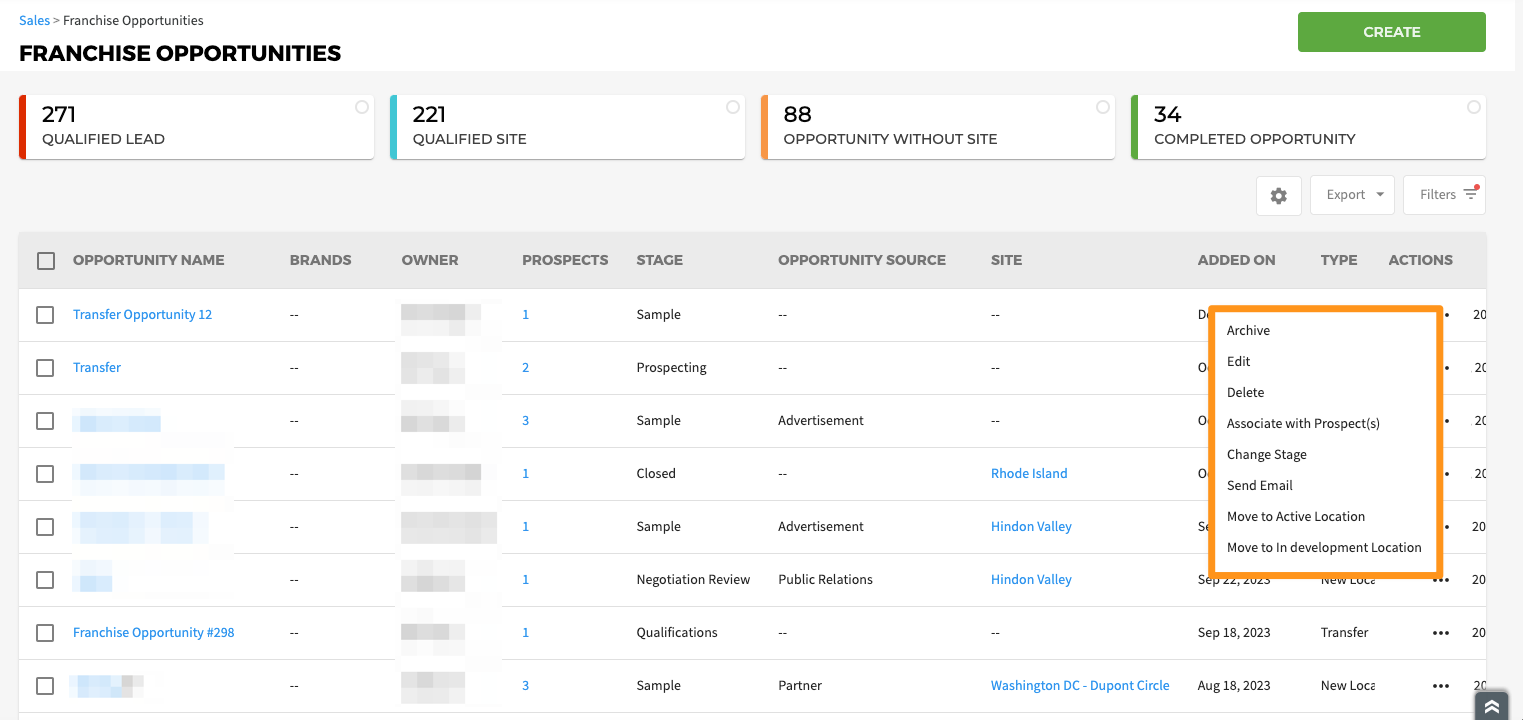This screenshot has width=1523, height=720.
Task: Open actions ellipsis for Franchise Opportunity #298
Action: pyautogui.click(x=1440, y=633)
